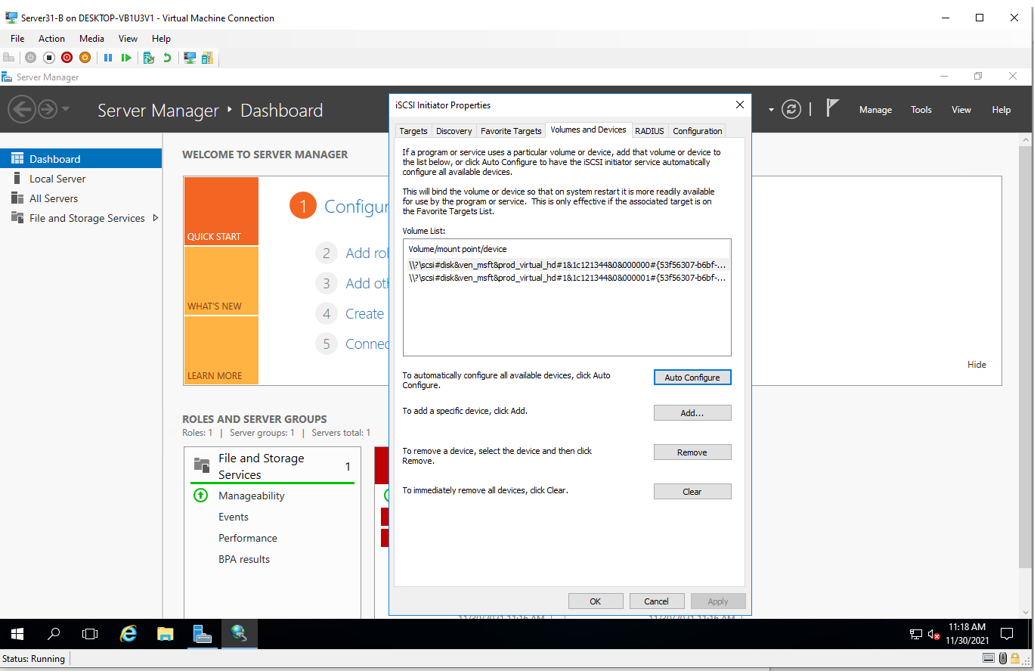Click the LEARN MORE tile
The width and height of the screenshot is (1035, 672).
coord(221,350)
